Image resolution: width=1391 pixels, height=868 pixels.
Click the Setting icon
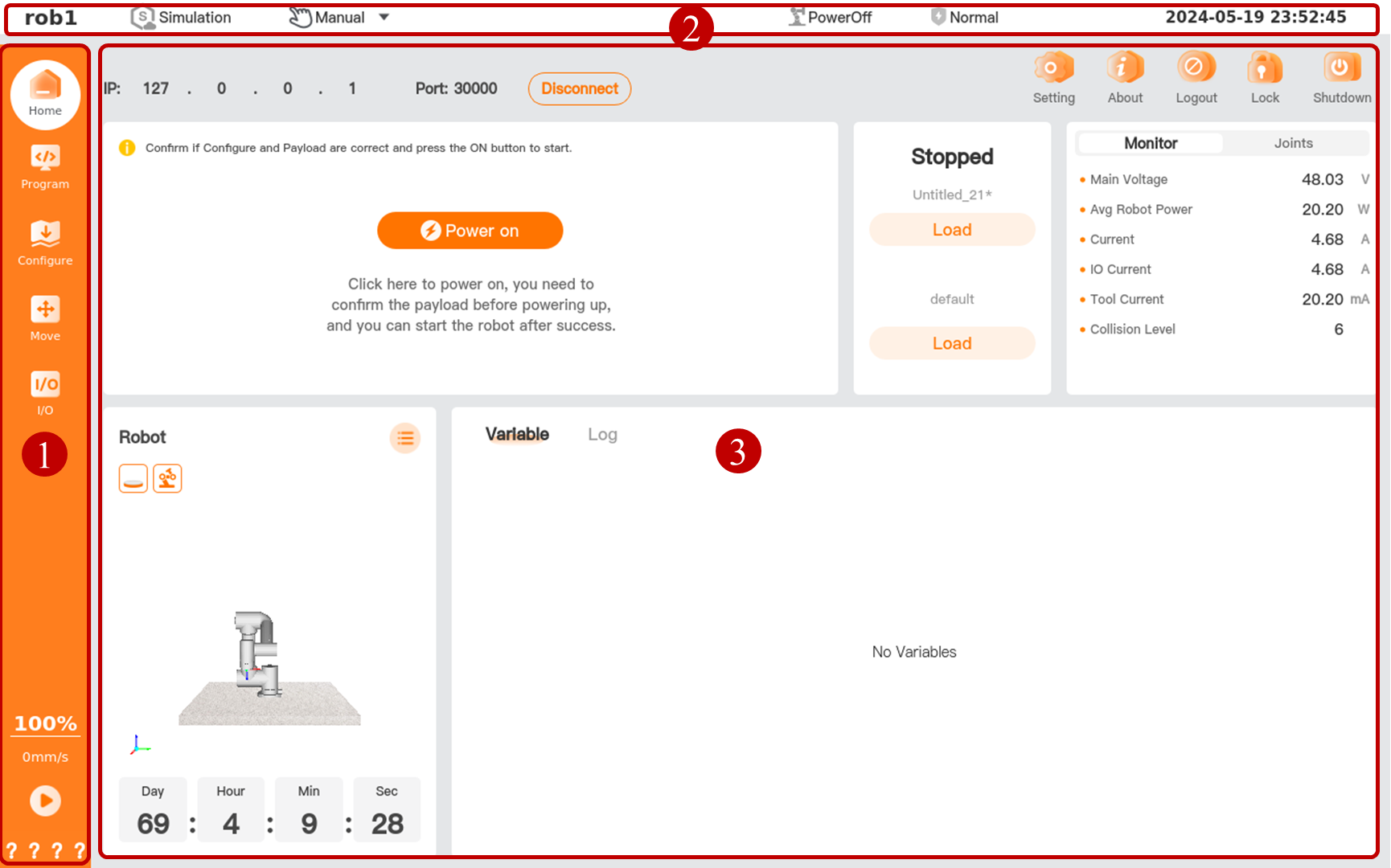click(x=1053, y=78)
